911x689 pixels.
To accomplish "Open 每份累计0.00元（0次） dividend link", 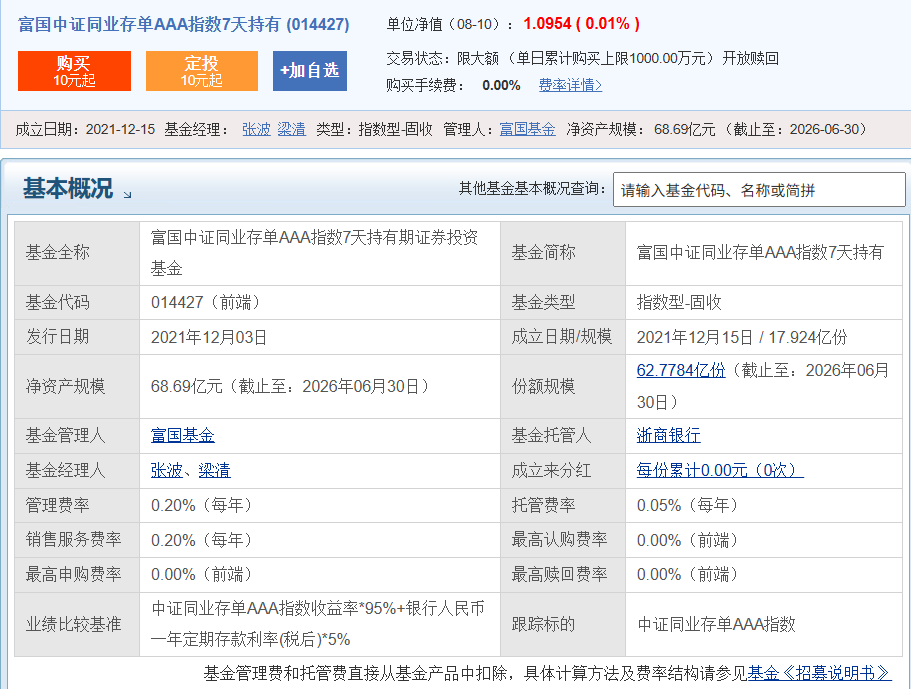I will [x=720, y=470].
